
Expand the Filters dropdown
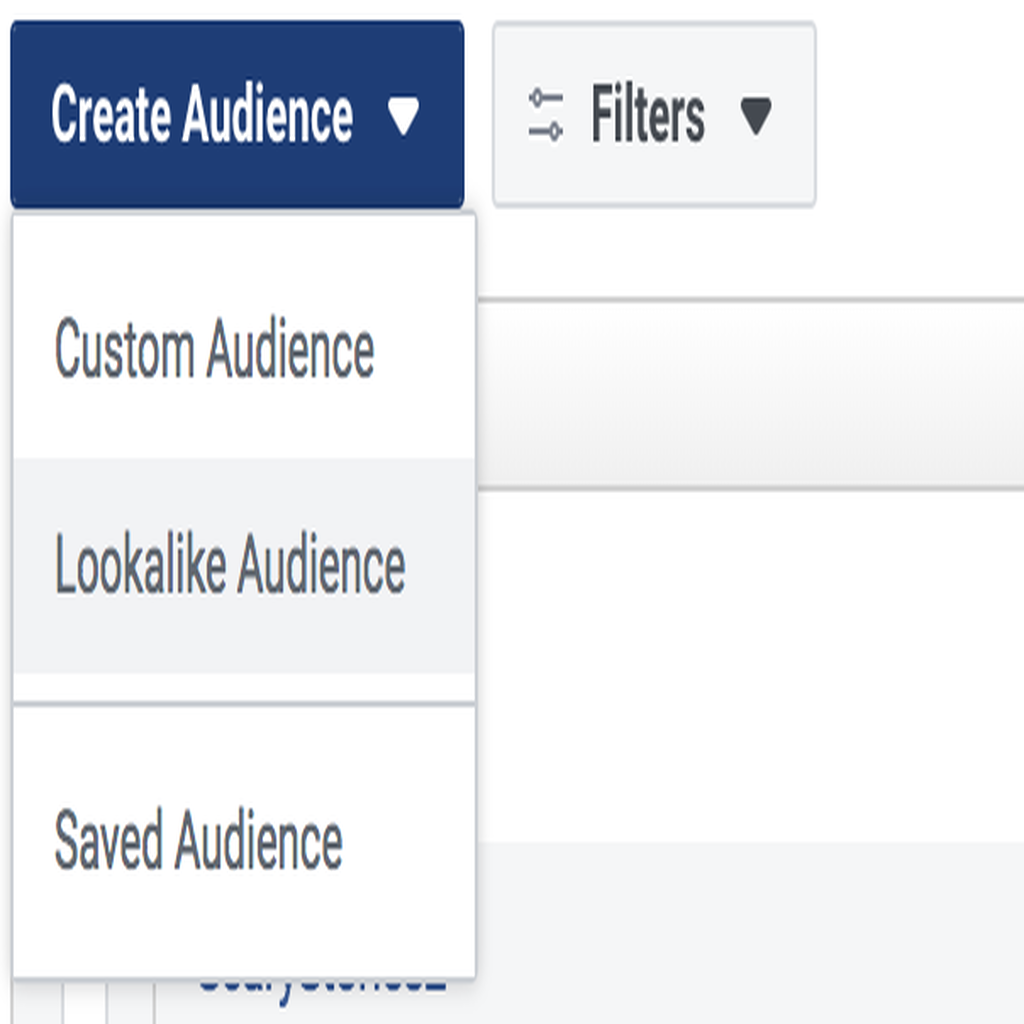(x=654, y=114)
